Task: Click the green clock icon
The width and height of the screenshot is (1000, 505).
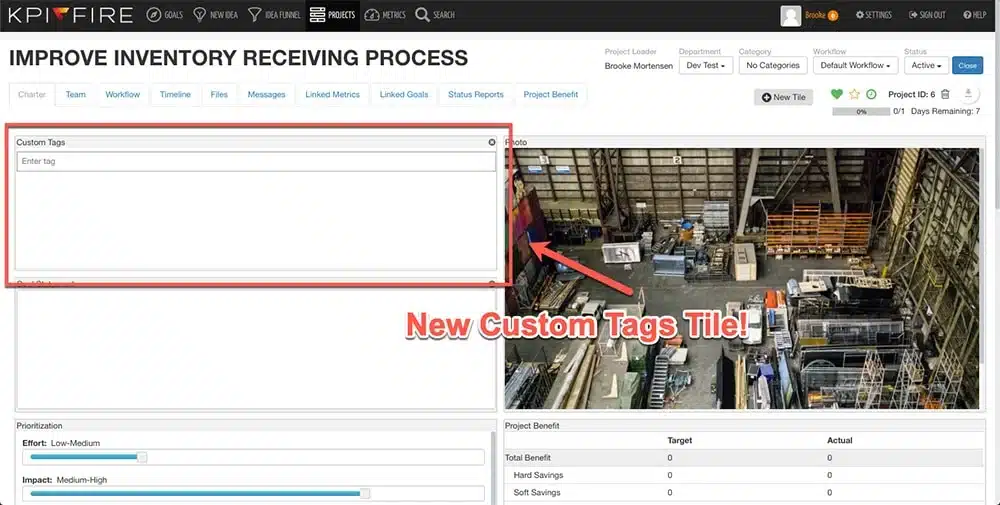Action: click(x=871, y=95)
